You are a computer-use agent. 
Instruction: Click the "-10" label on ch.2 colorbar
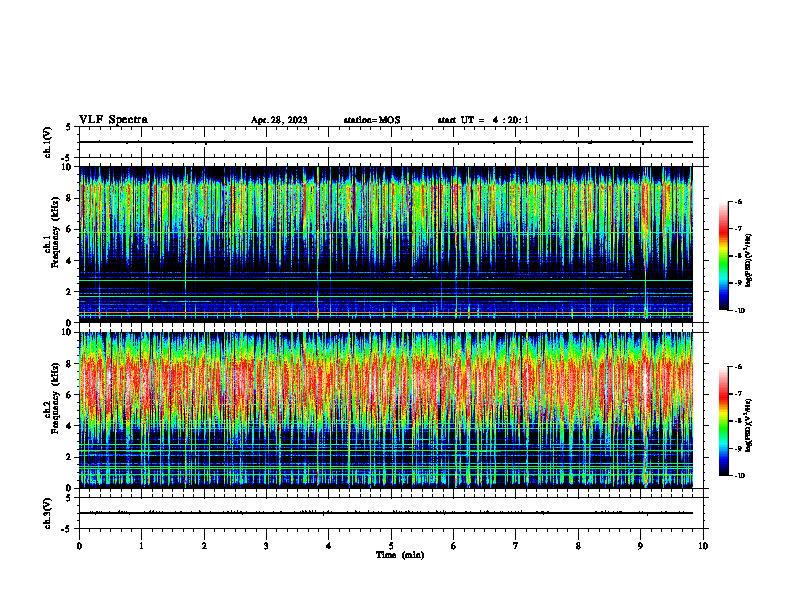point(739,476)
